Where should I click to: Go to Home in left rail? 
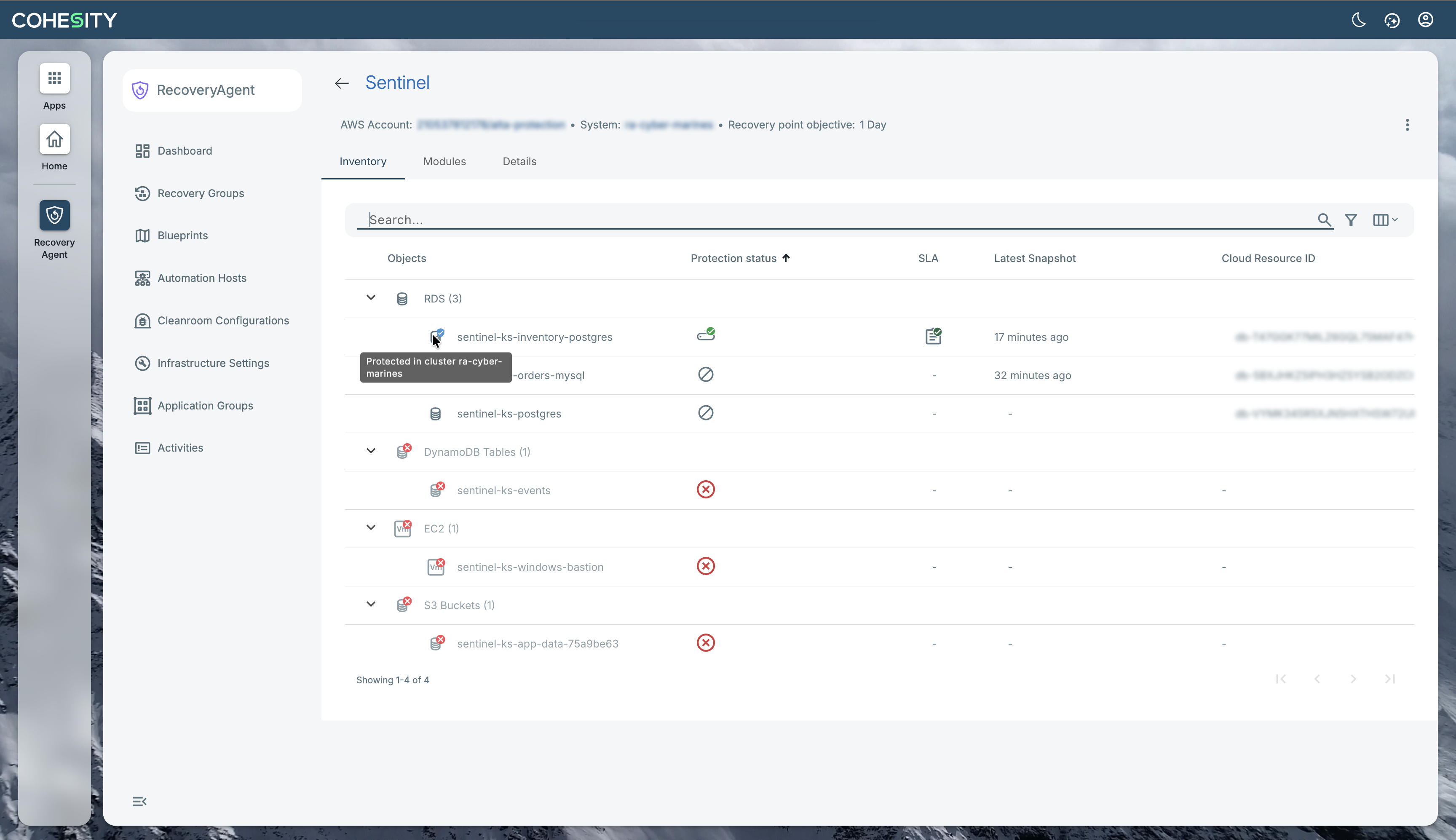[x=54, y=139]
